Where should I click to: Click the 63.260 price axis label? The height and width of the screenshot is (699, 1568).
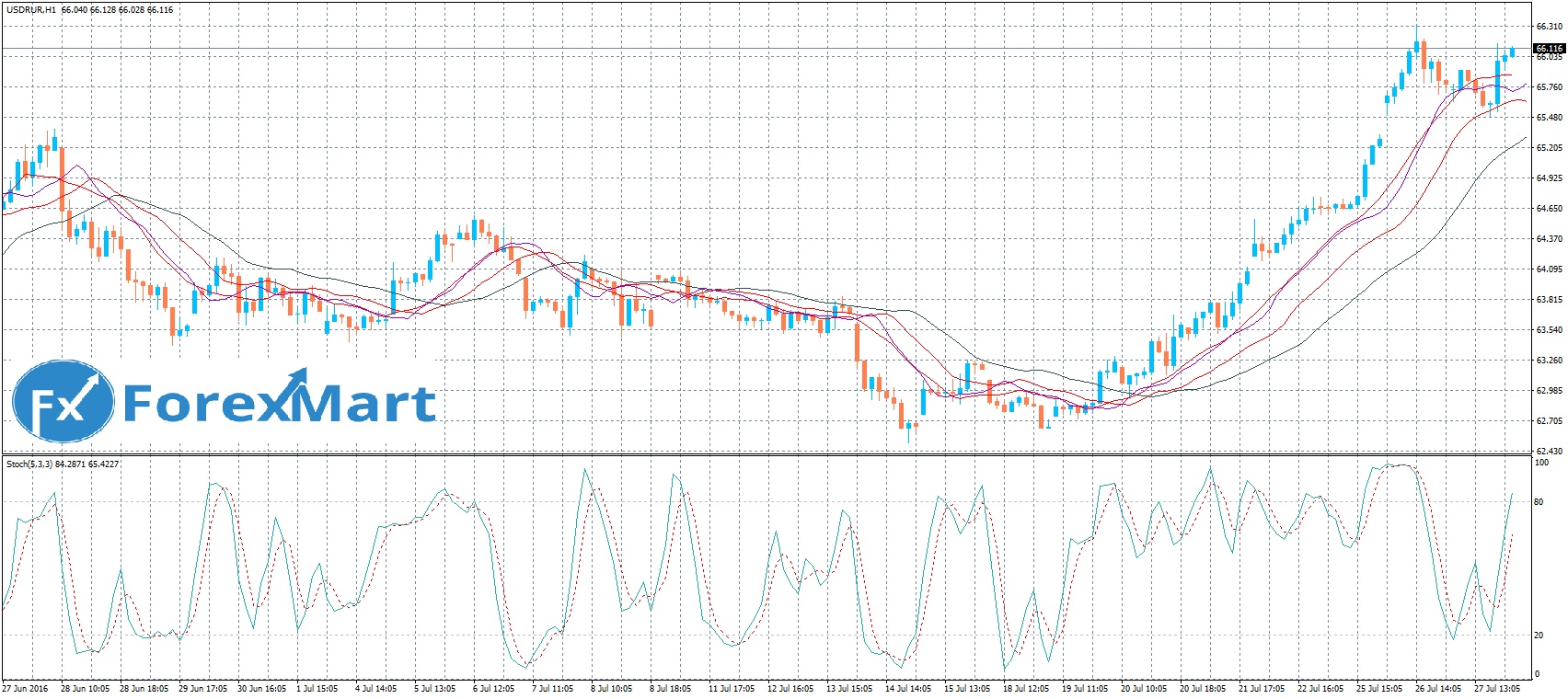click(1548, 361)
